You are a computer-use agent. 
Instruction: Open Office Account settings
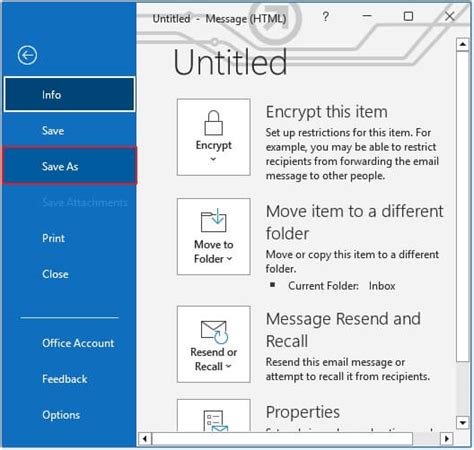point(70,343)
